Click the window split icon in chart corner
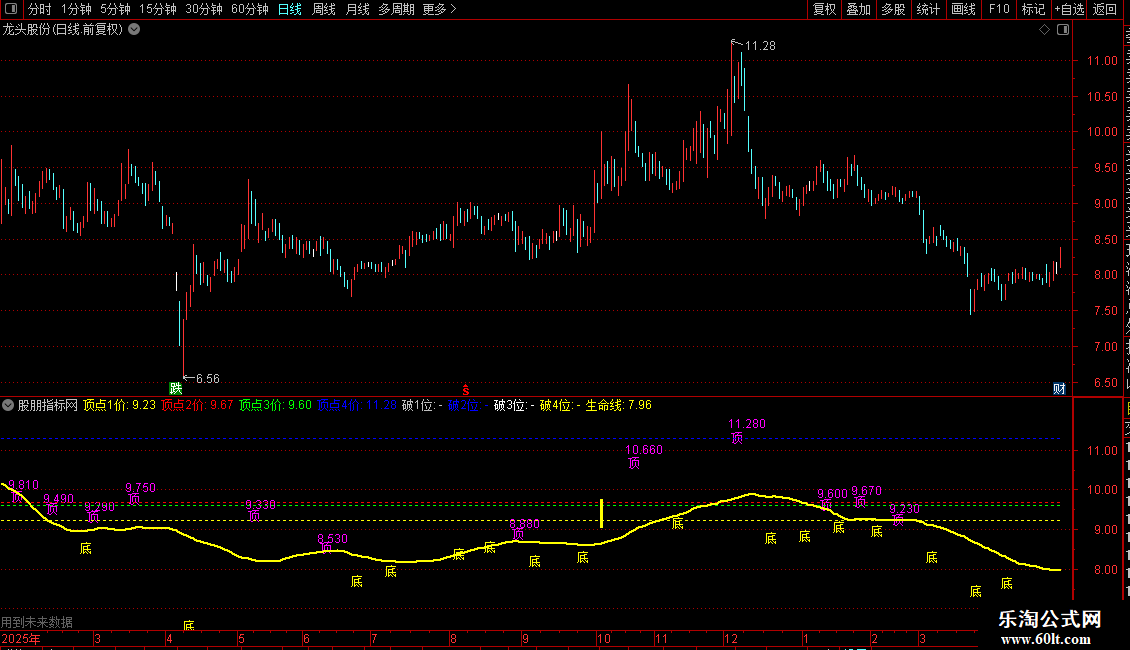 click(x=1063, y=30)
